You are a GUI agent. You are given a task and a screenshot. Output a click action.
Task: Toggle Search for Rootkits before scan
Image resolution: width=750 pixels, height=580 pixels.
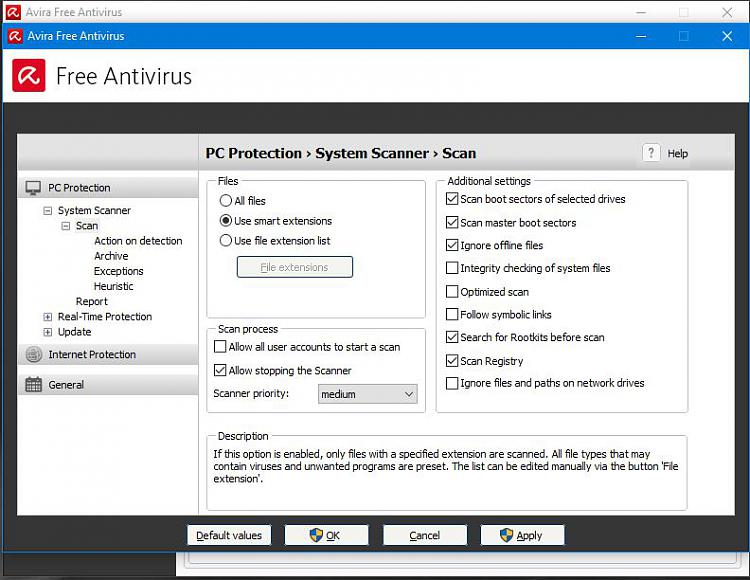pyautogui.click(x=452, y=337)
